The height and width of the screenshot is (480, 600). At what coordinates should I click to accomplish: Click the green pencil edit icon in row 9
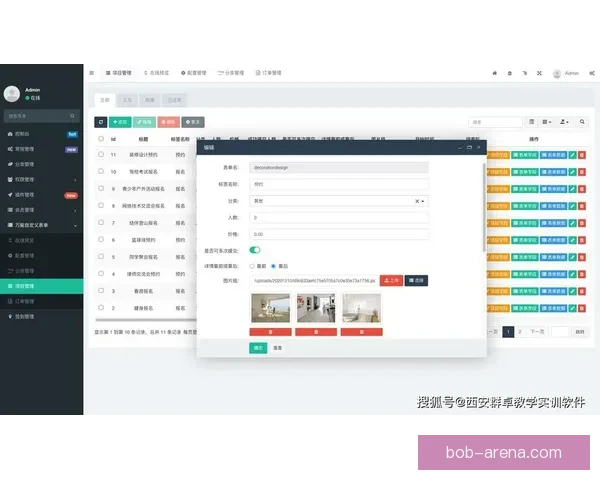coord(572,189)
